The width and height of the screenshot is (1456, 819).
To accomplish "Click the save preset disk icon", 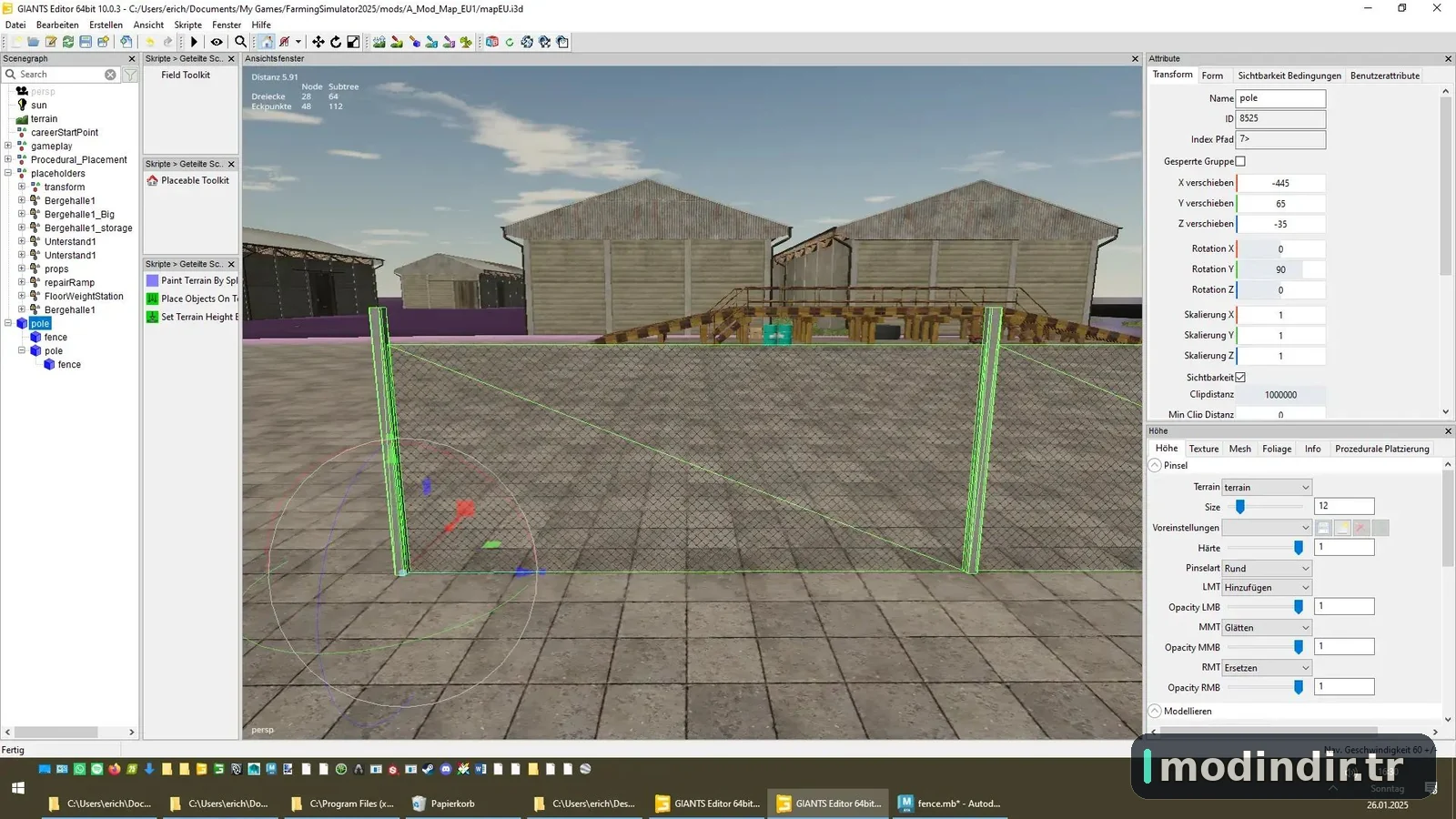I will pos(1323,528).
